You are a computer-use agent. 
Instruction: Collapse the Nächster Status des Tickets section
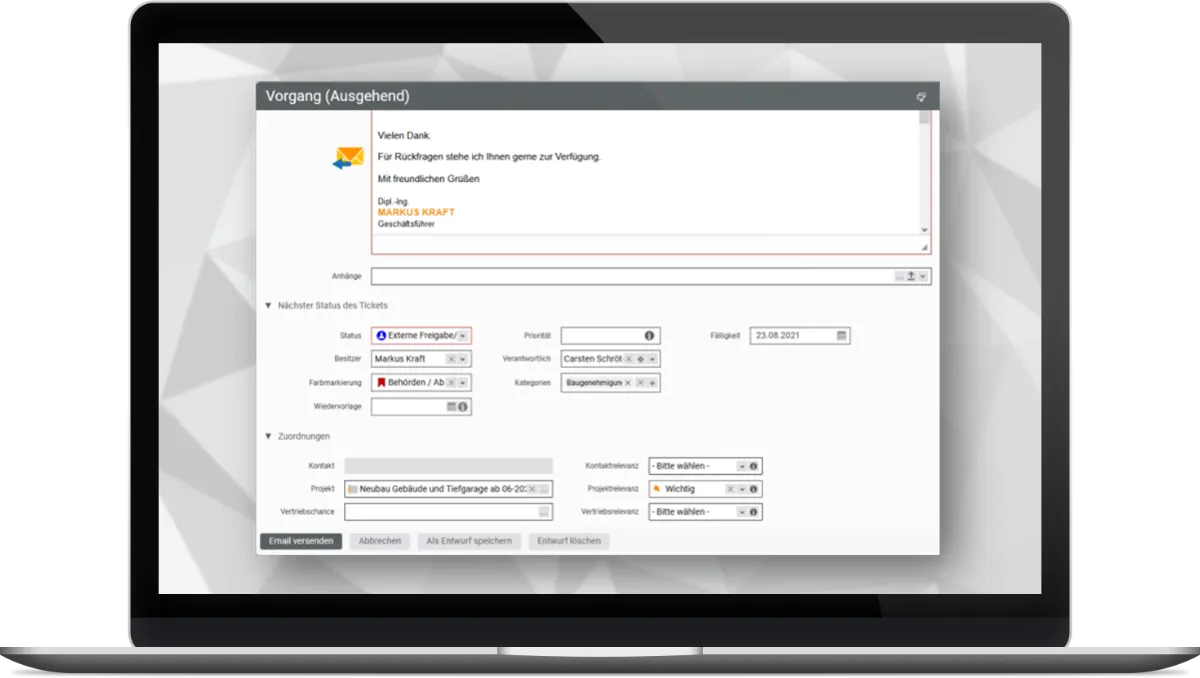[x=268, y=306]
